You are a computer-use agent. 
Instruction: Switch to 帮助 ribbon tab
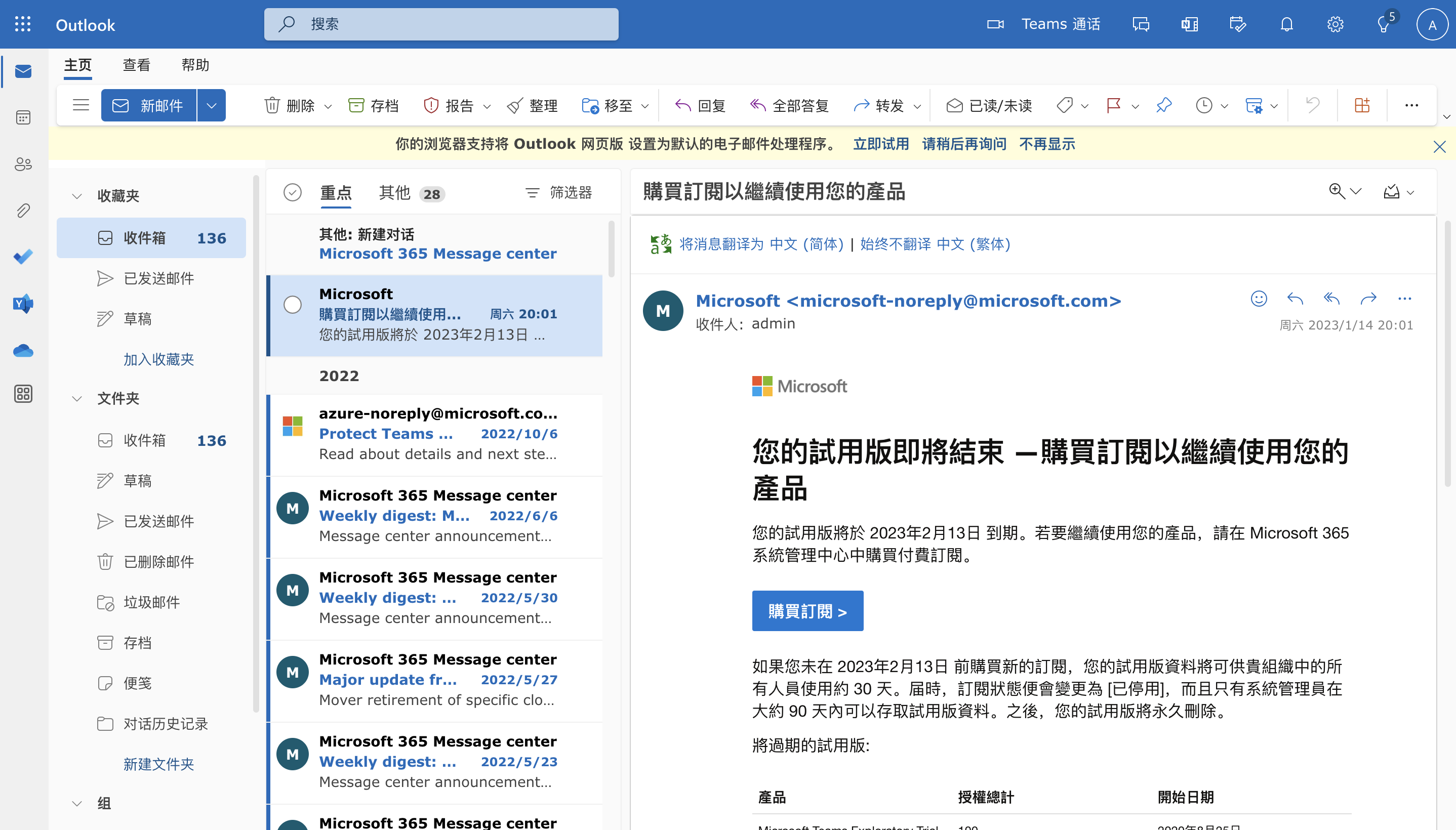click(x=195, y=65)
